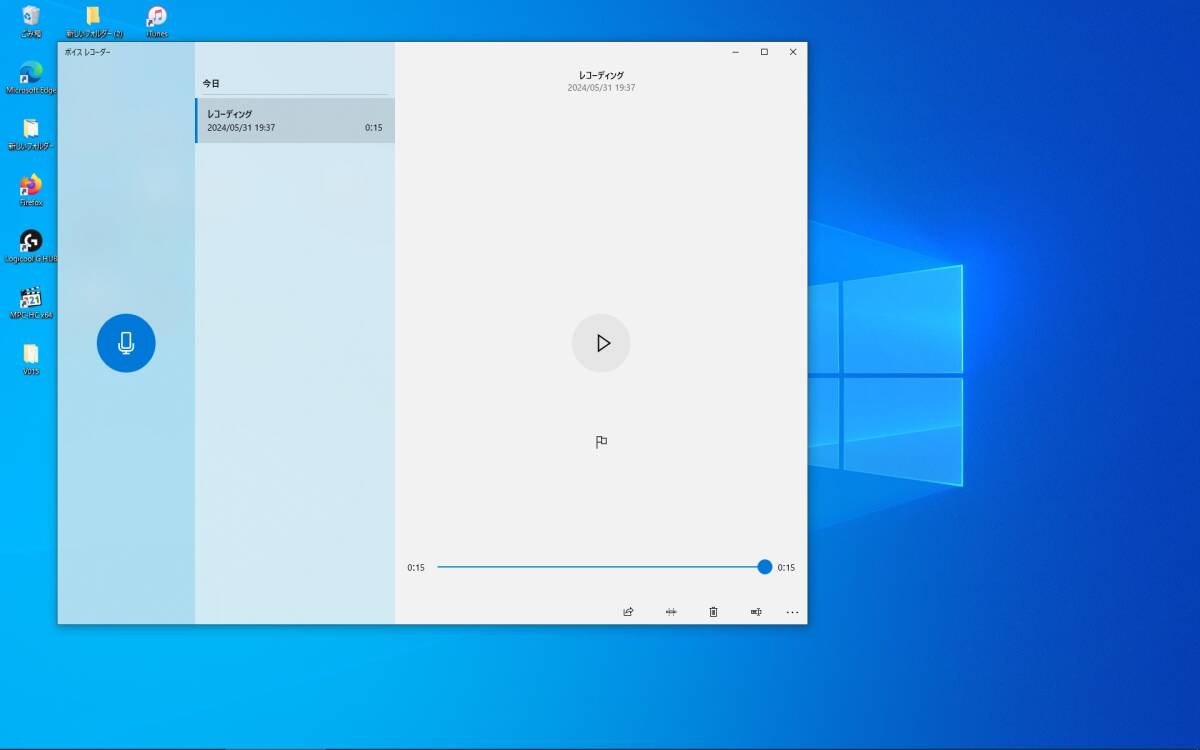Image resolution: width=1200 pixels, height=750 pixels.
Task: Select the V015 desktop folder
Action: (x=31, y=359)
